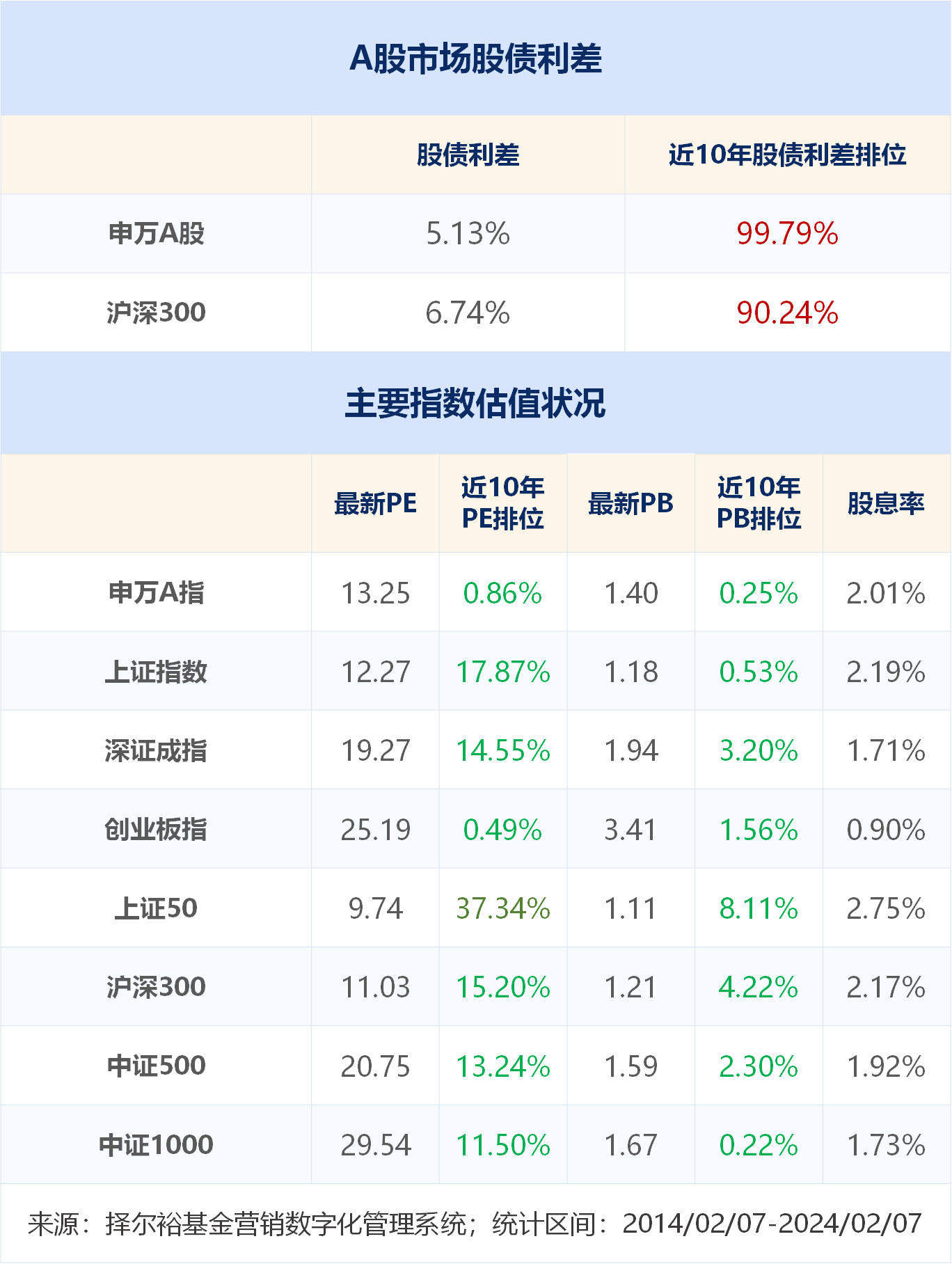Click the 股息率 column header
This screenshot has width=952, height=1264.
click(x=887, y=503)
